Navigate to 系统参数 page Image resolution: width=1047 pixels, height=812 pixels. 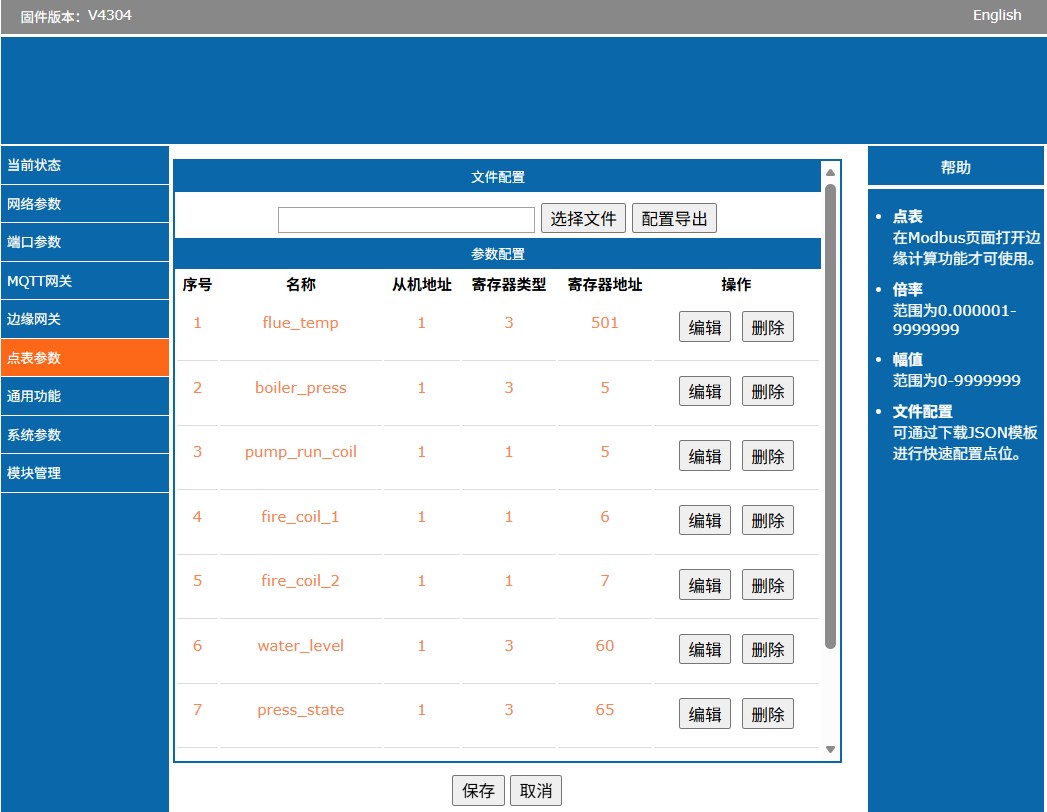tap(84, 435)
